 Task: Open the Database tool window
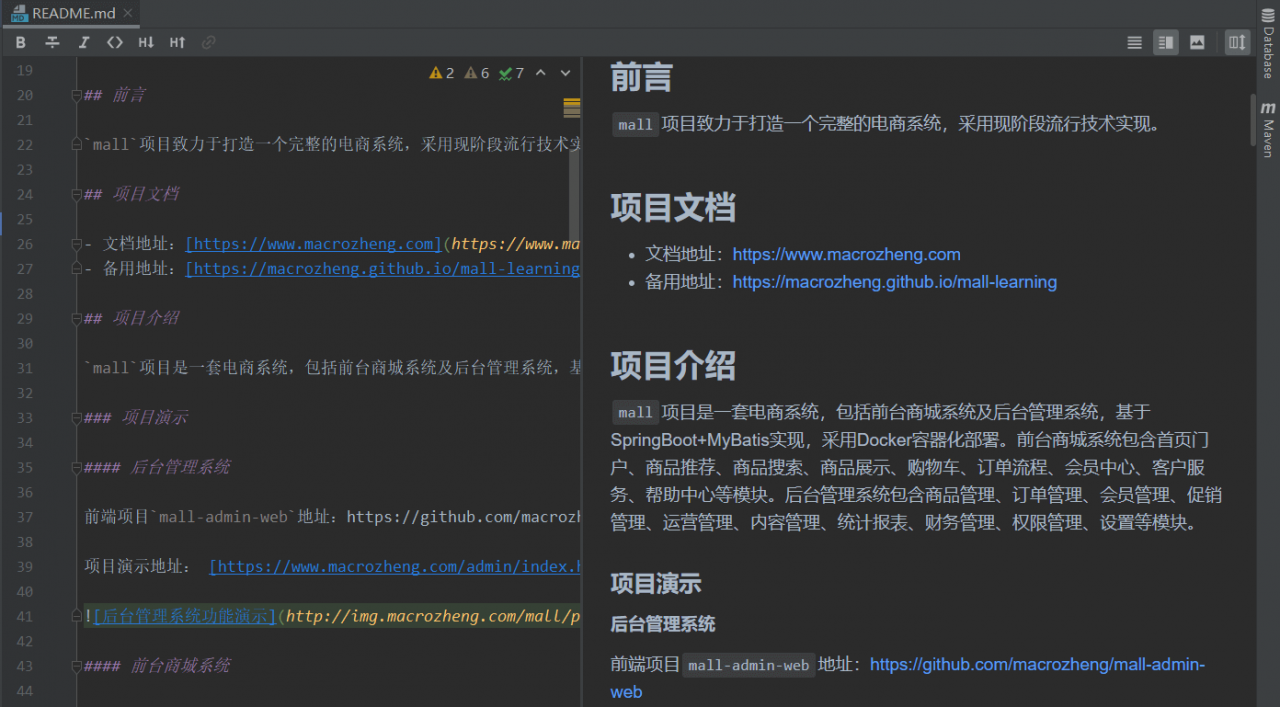click(1268, 46)
